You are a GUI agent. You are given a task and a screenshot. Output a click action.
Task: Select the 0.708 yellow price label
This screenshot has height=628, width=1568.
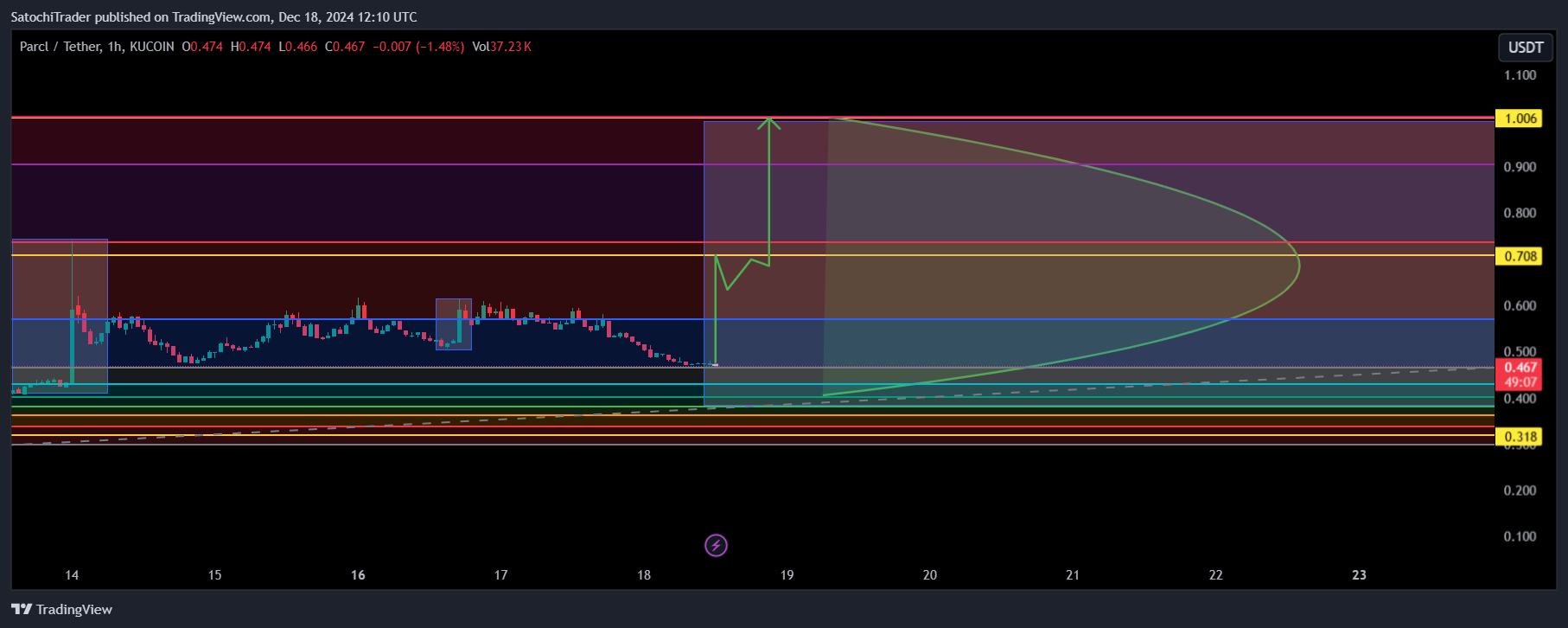(1519, 256)
